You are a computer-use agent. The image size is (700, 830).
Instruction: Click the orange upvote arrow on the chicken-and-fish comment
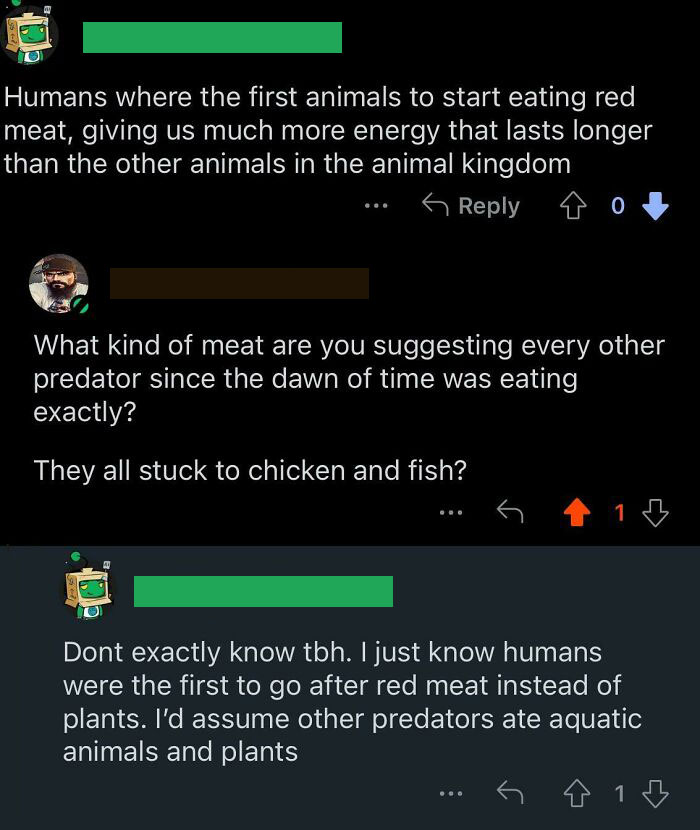point(577,512)
